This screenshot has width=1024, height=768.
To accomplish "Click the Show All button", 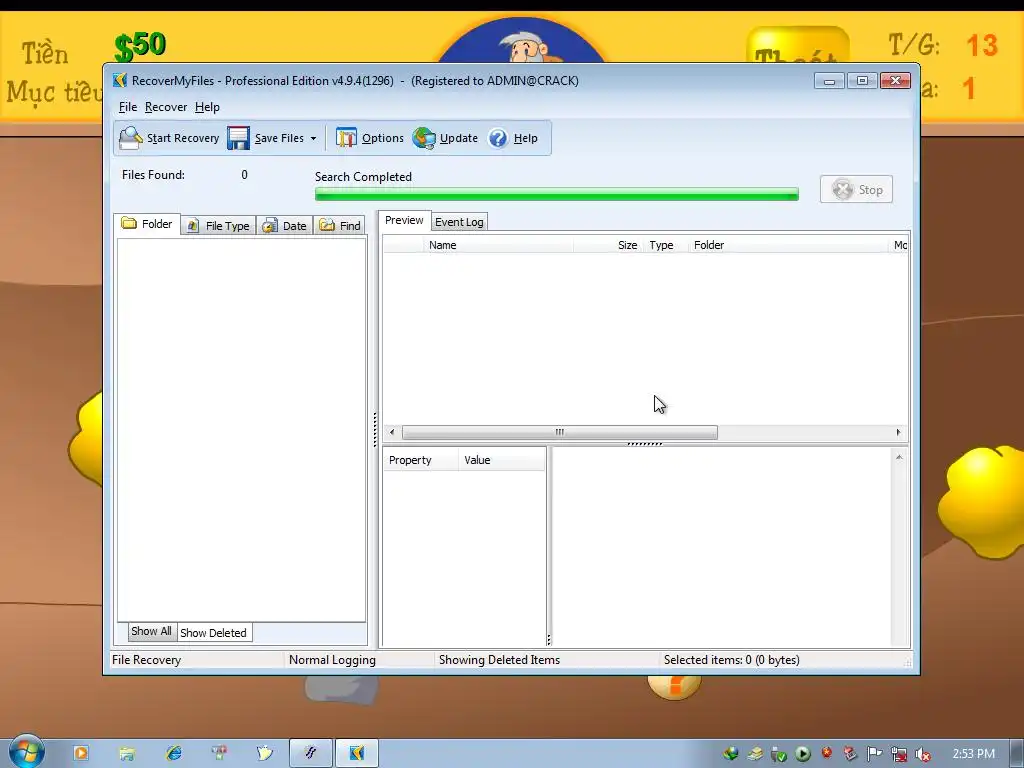I will (152, 632).
